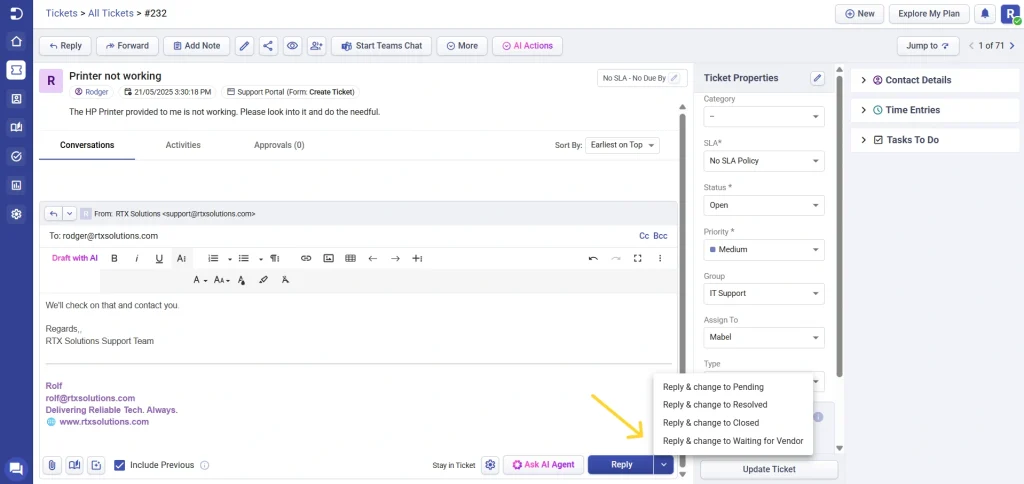The height and width of the screenshot is (484, 1024).
Task: Undo the last edit in the editor
Action: tap(593, 259)
